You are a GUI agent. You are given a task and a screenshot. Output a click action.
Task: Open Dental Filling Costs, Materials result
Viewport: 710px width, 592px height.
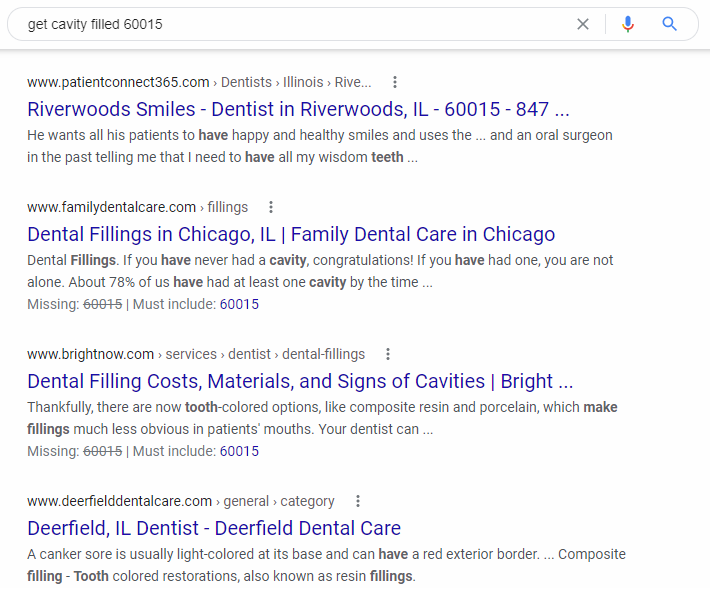300,381
